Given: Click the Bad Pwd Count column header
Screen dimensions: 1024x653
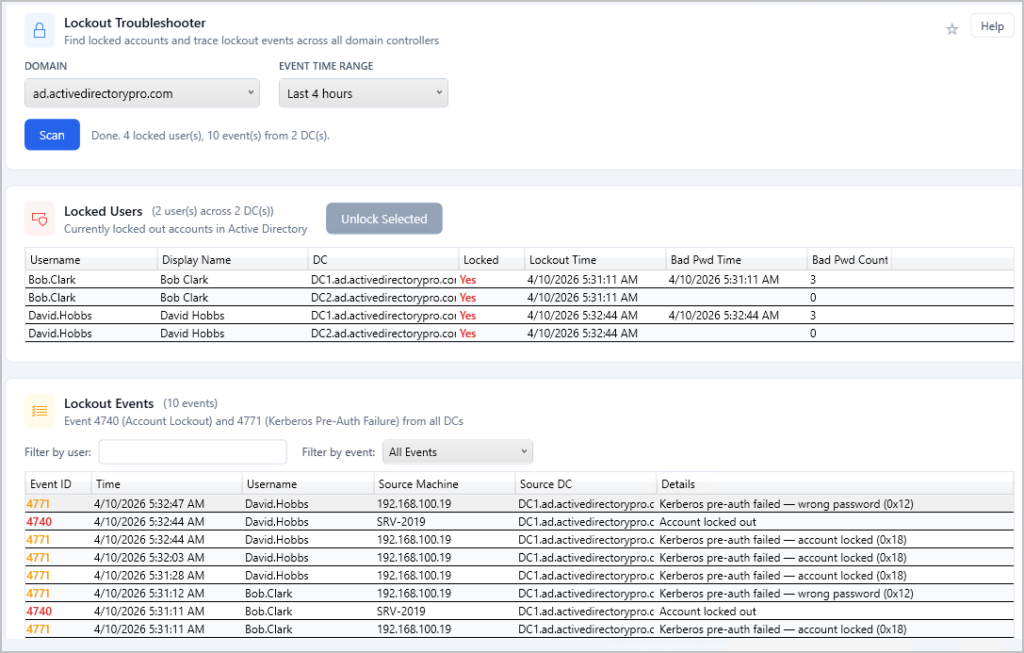Looking at the screenshot, I should 850,260.
